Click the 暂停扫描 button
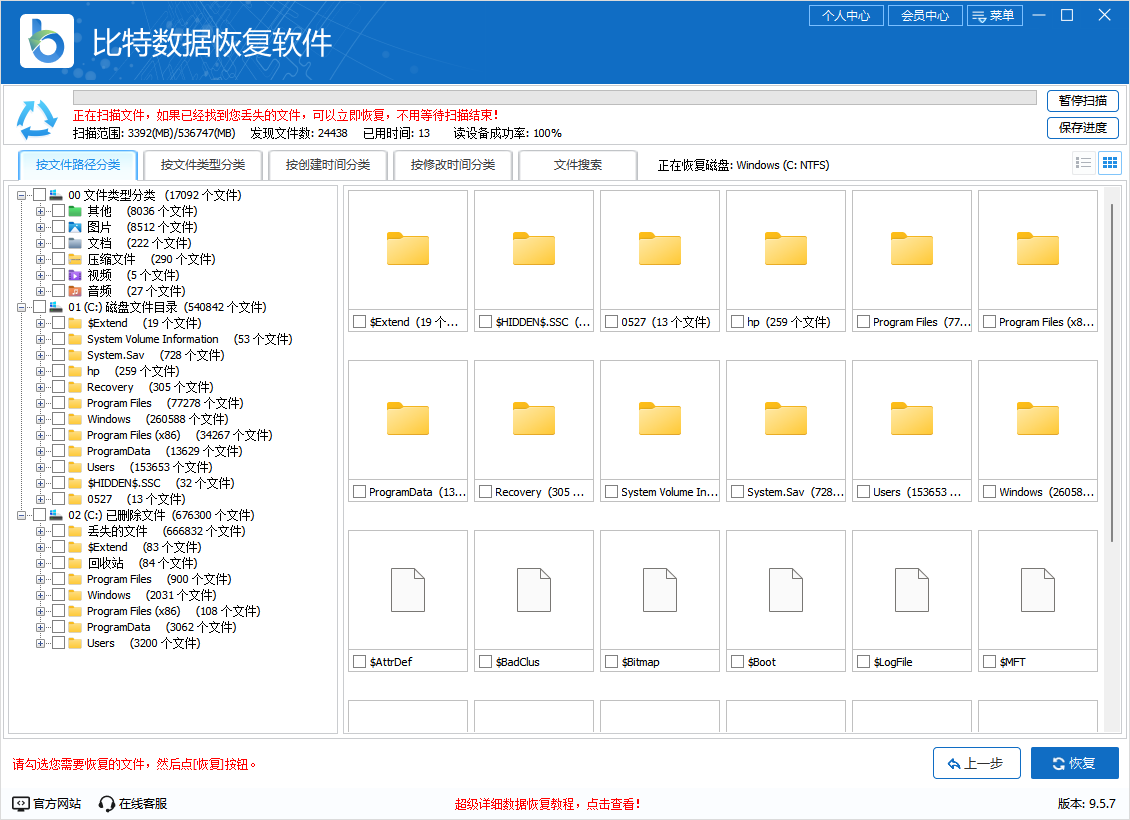This screenshot has height=820, width=1130. coord(1083,101)
